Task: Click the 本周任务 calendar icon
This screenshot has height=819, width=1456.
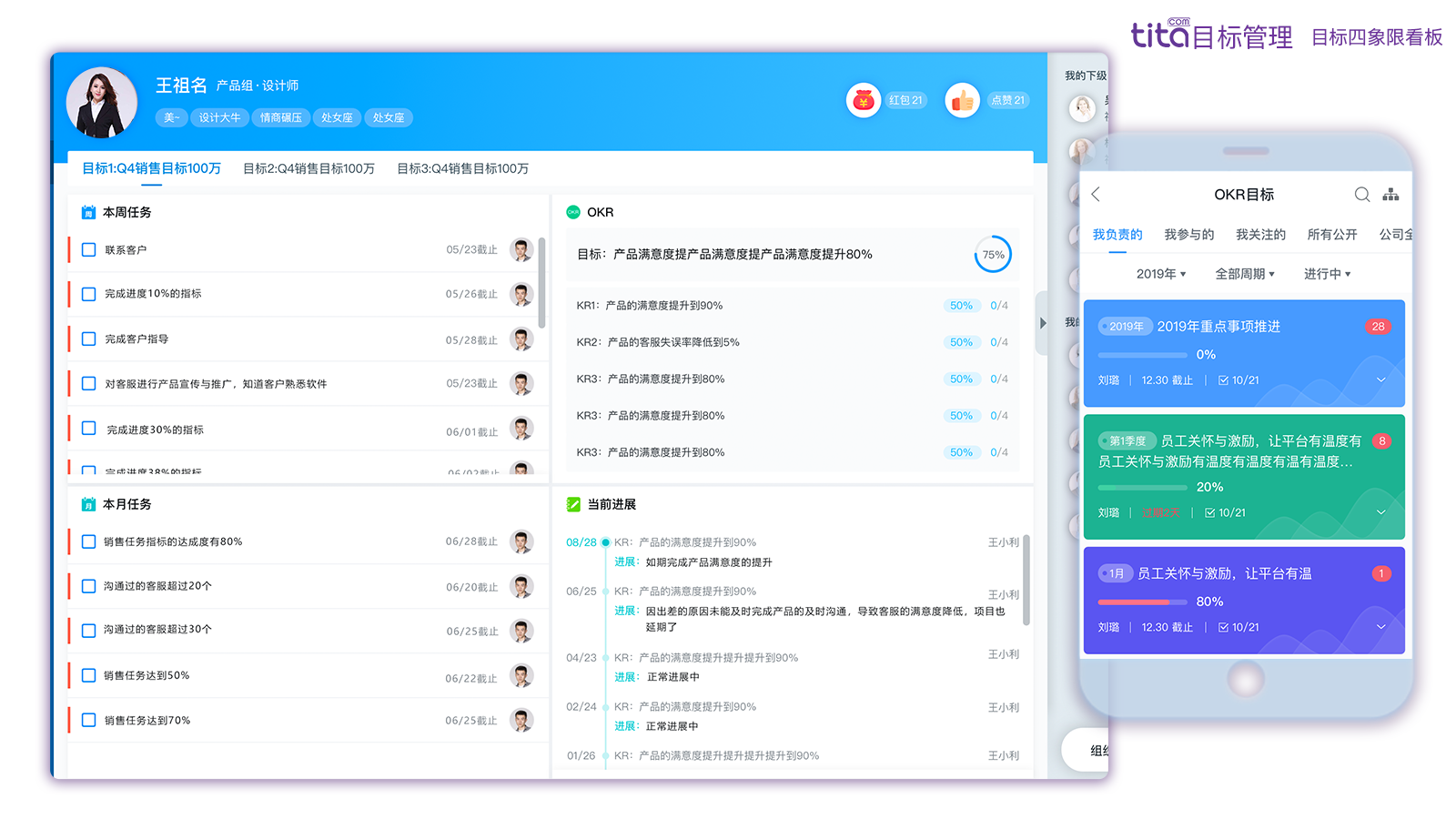Action: [x=88, y=212]
